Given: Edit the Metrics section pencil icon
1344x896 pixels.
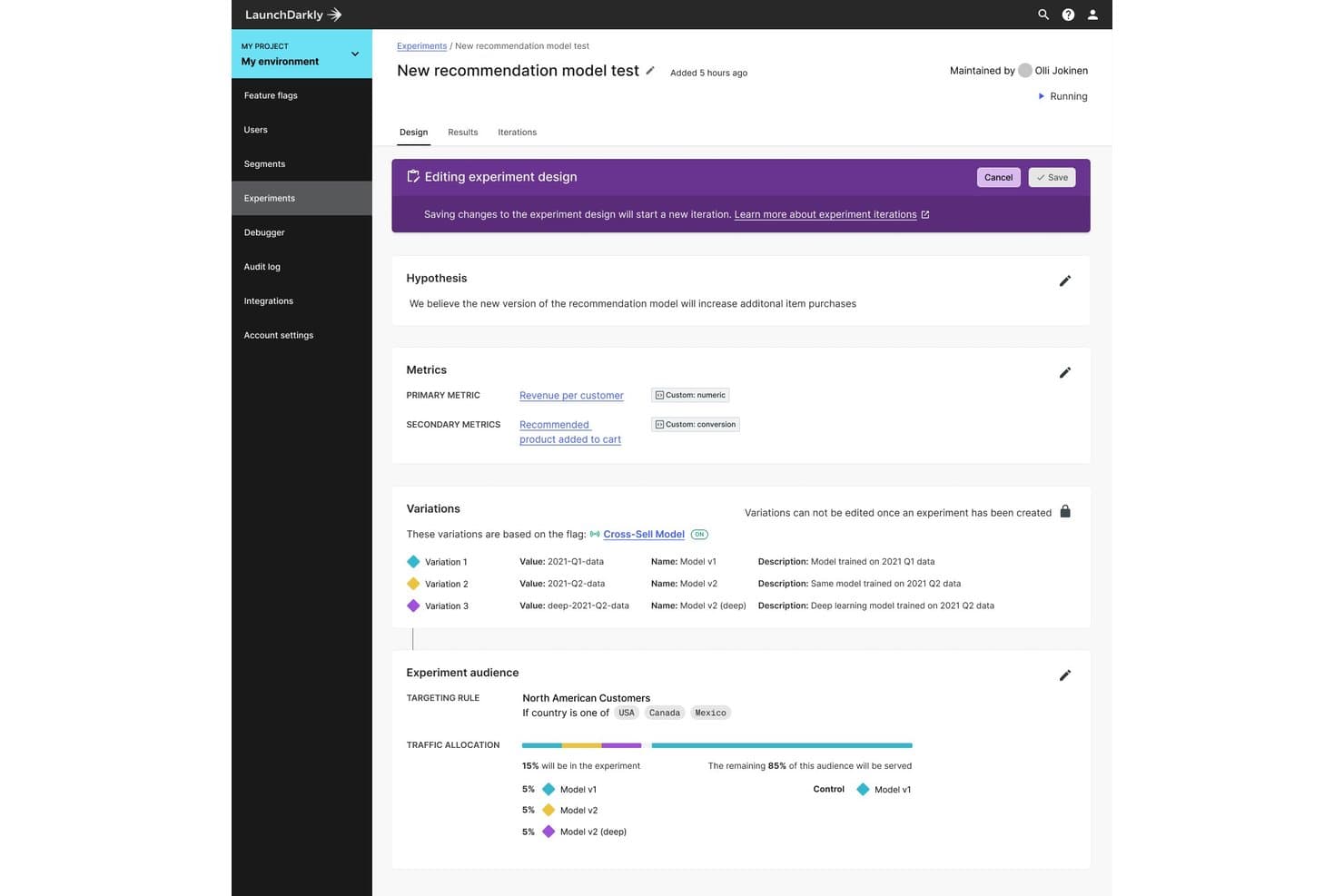Looking at the screenshot, I should pyautogui.click(x=1065, y=372).
